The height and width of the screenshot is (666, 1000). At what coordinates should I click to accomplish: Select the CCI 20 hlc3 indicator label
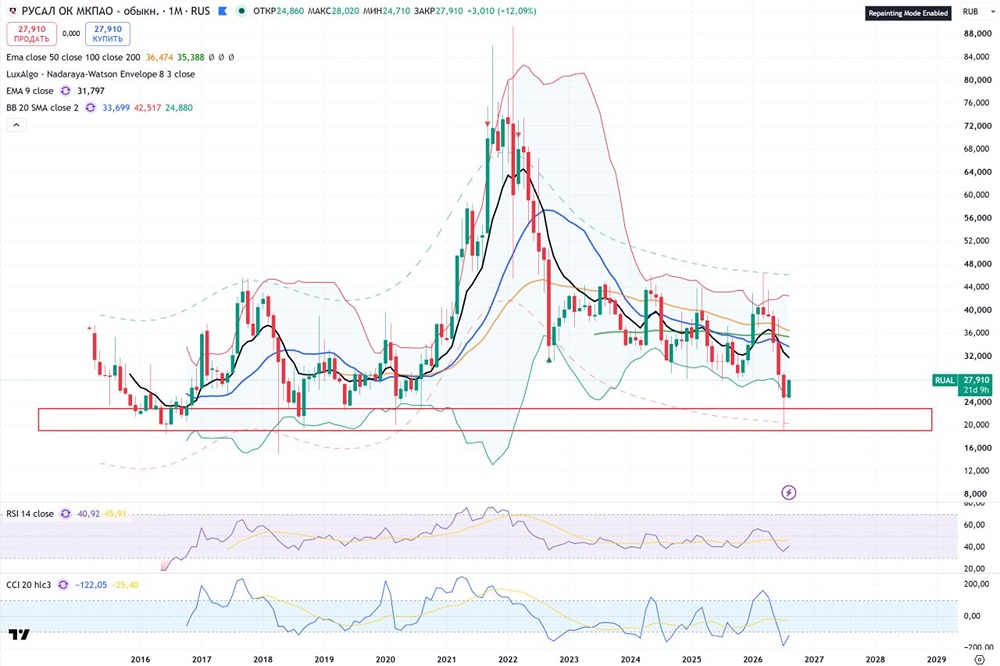(x=29, y=584)
